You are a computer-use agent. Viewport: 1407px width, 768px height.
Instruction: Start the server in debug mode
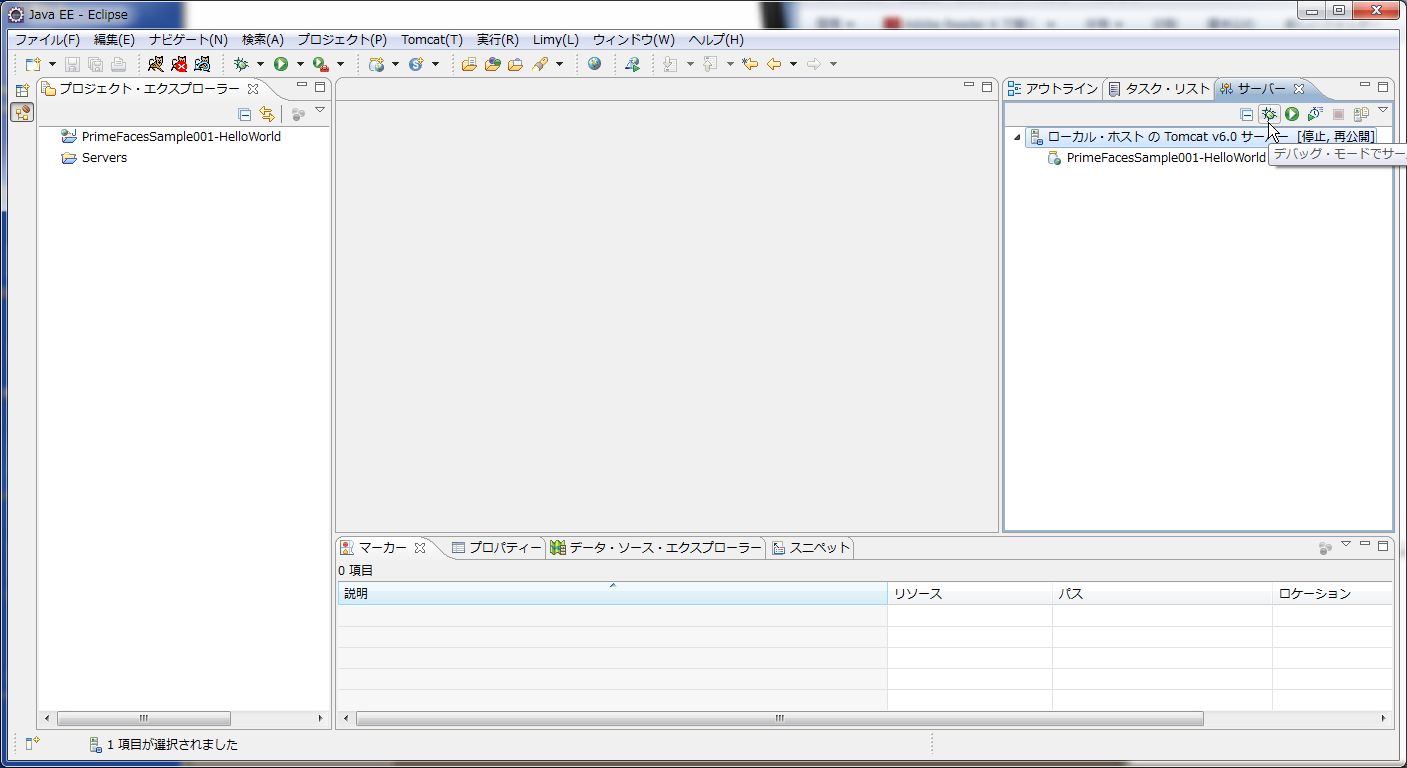click(1269, 114)
